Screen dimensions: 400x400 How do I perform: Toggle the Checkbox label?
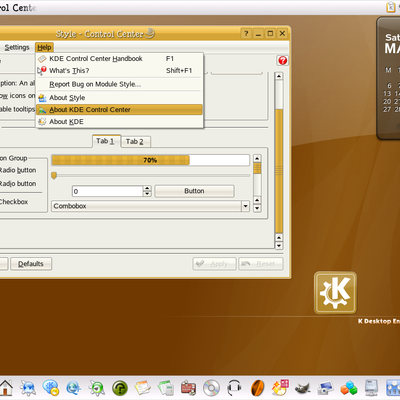14,202
